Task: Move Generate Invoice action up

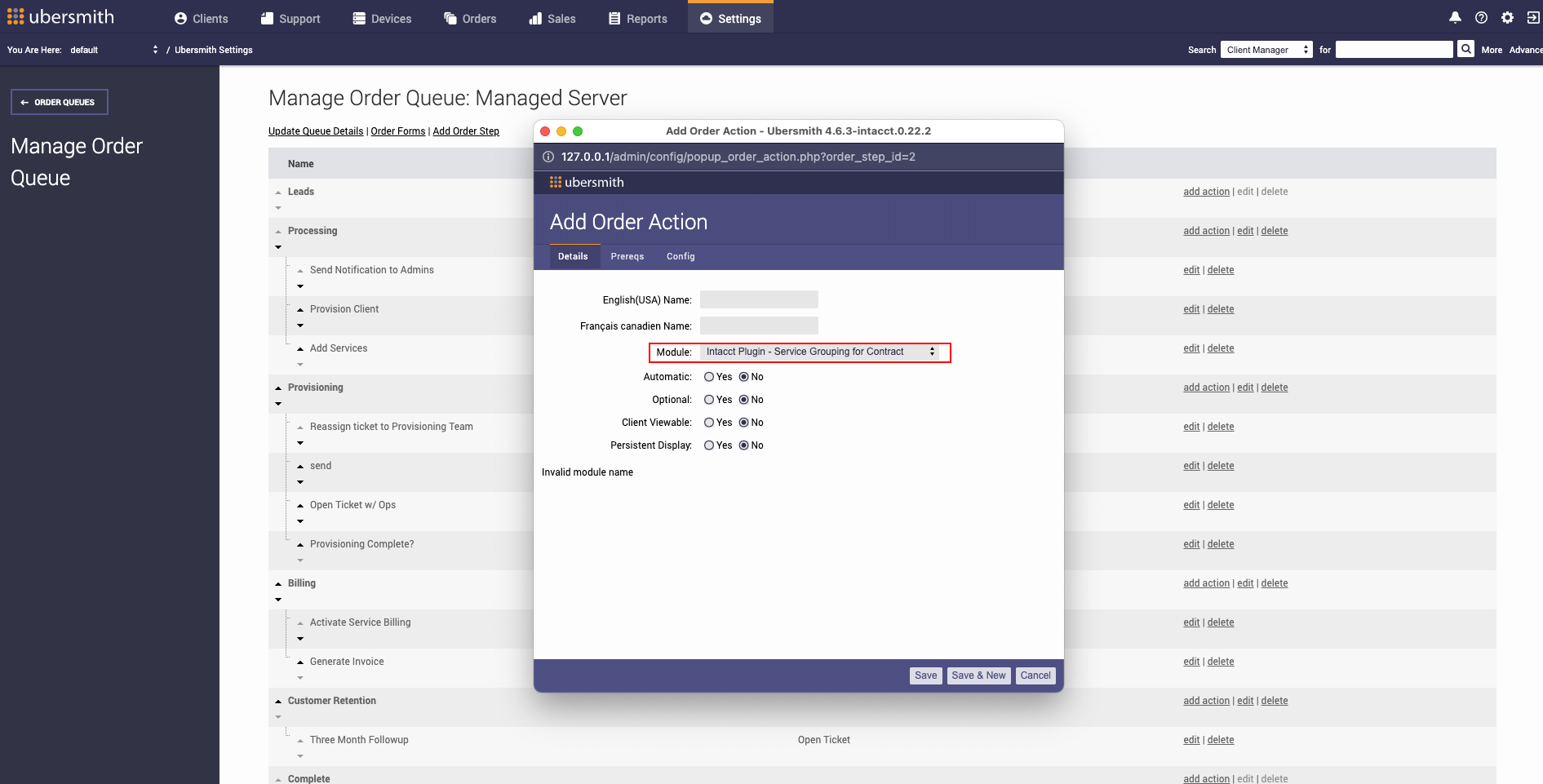Action: pos(300,662)
